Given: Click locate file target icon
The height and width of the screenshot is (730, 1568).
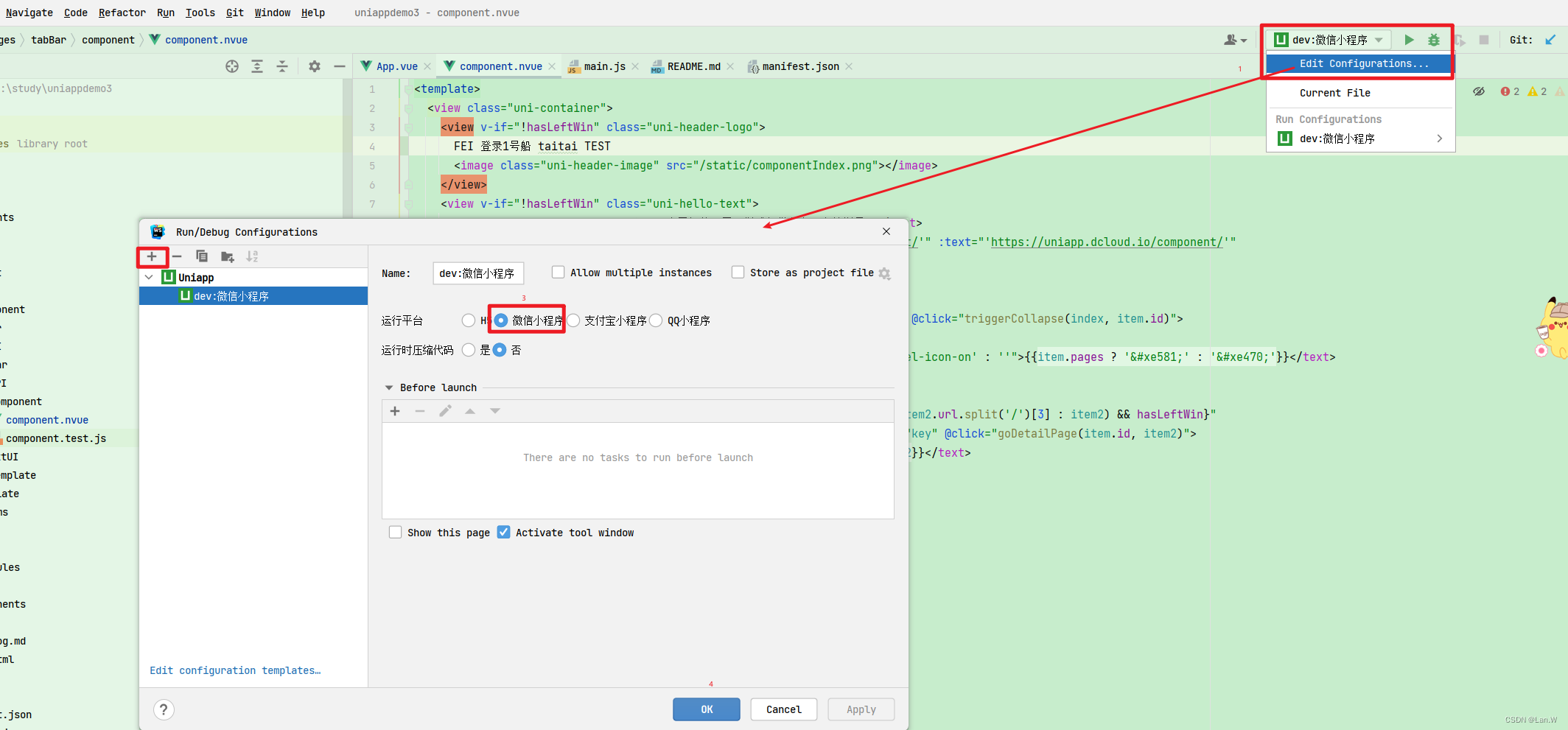Looking at the screenshot, I should point(232,66).
